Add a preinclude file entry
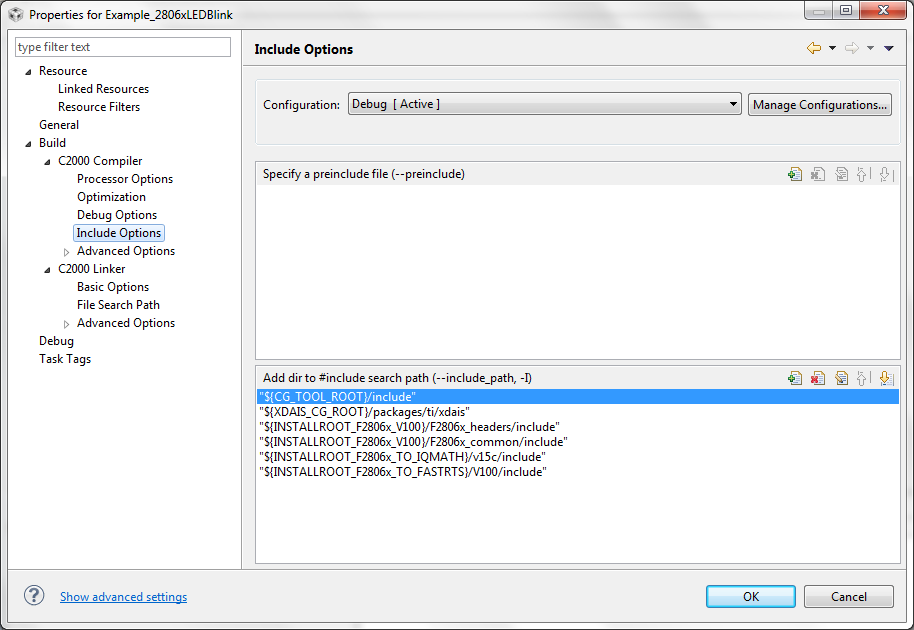The height and width of the screenshot is (630, 914). click(x=795, y=174)
